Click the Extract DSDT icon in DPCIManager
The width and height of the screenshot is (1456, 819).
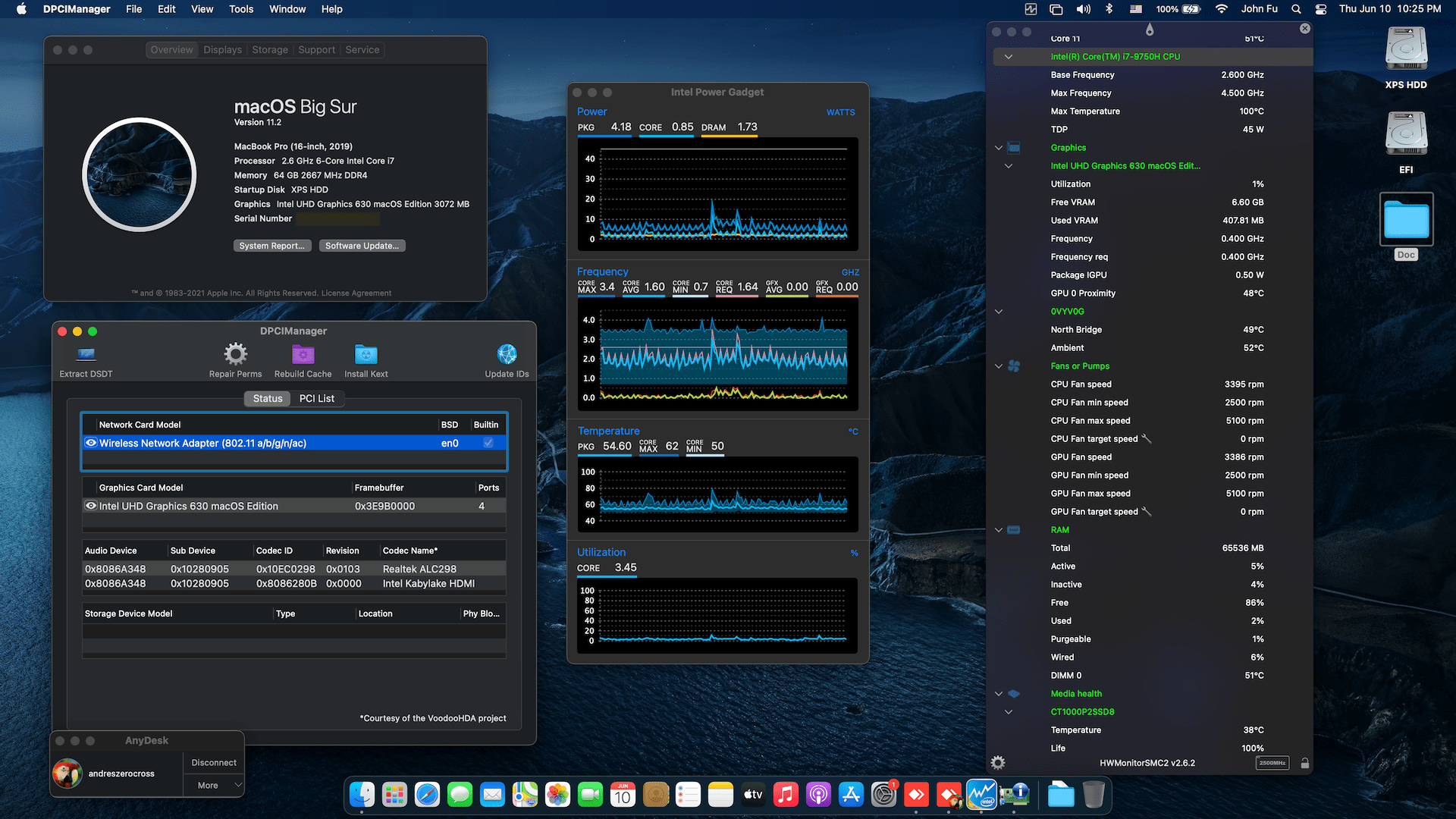pyautogui.click(x=86, y=354)
